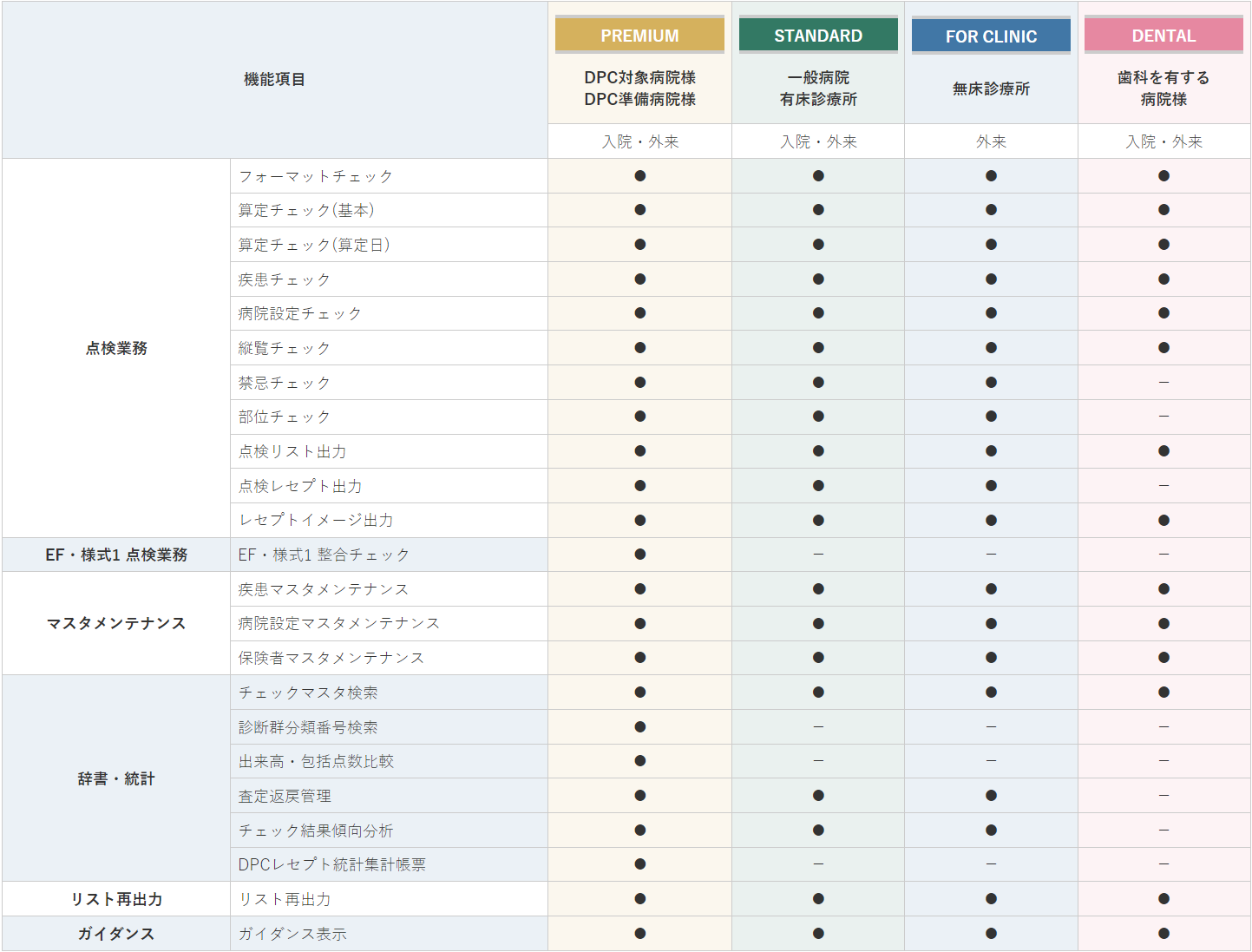The height and width of the screenshot is (952, 1252).
Task: Click the 保険者マスタメンテナンス feature label
Action: tap(331, 658)
